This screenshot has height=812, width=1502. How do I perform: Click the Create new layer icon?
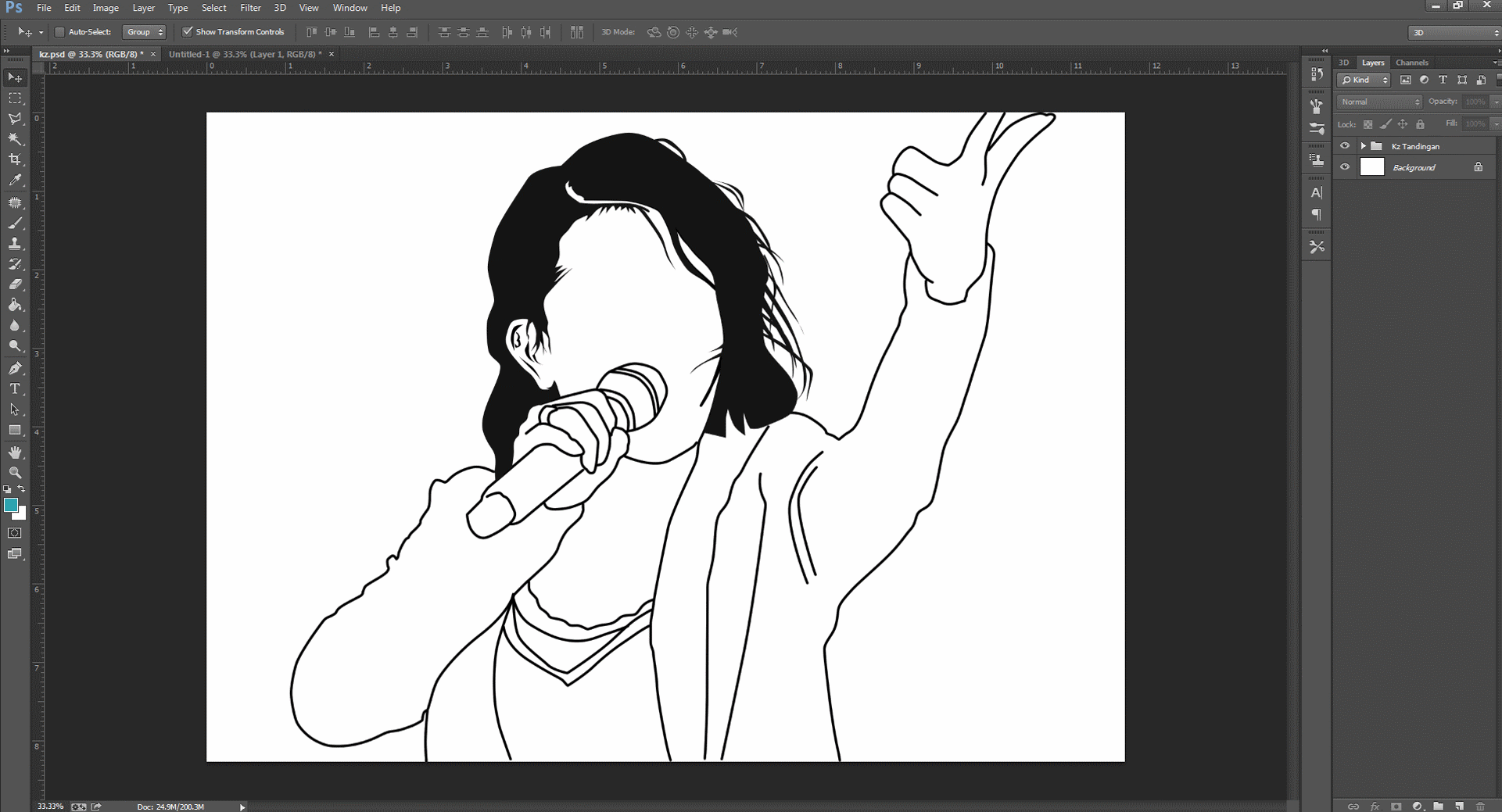(1459, 806)
